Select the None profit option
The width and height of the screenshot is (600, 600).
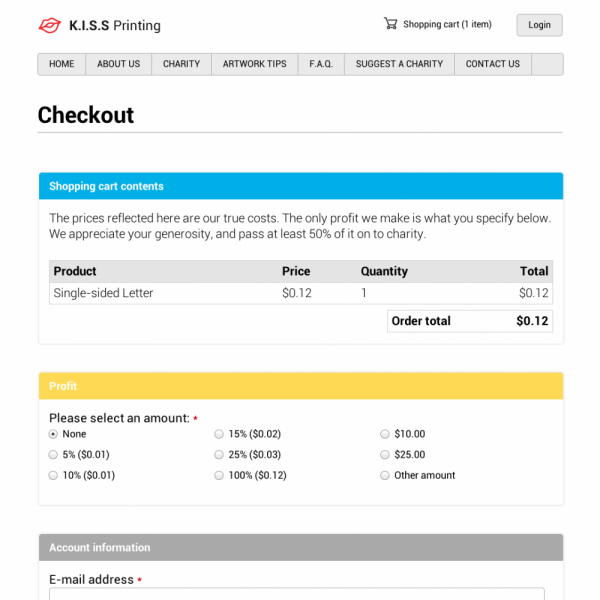(54, 434)
